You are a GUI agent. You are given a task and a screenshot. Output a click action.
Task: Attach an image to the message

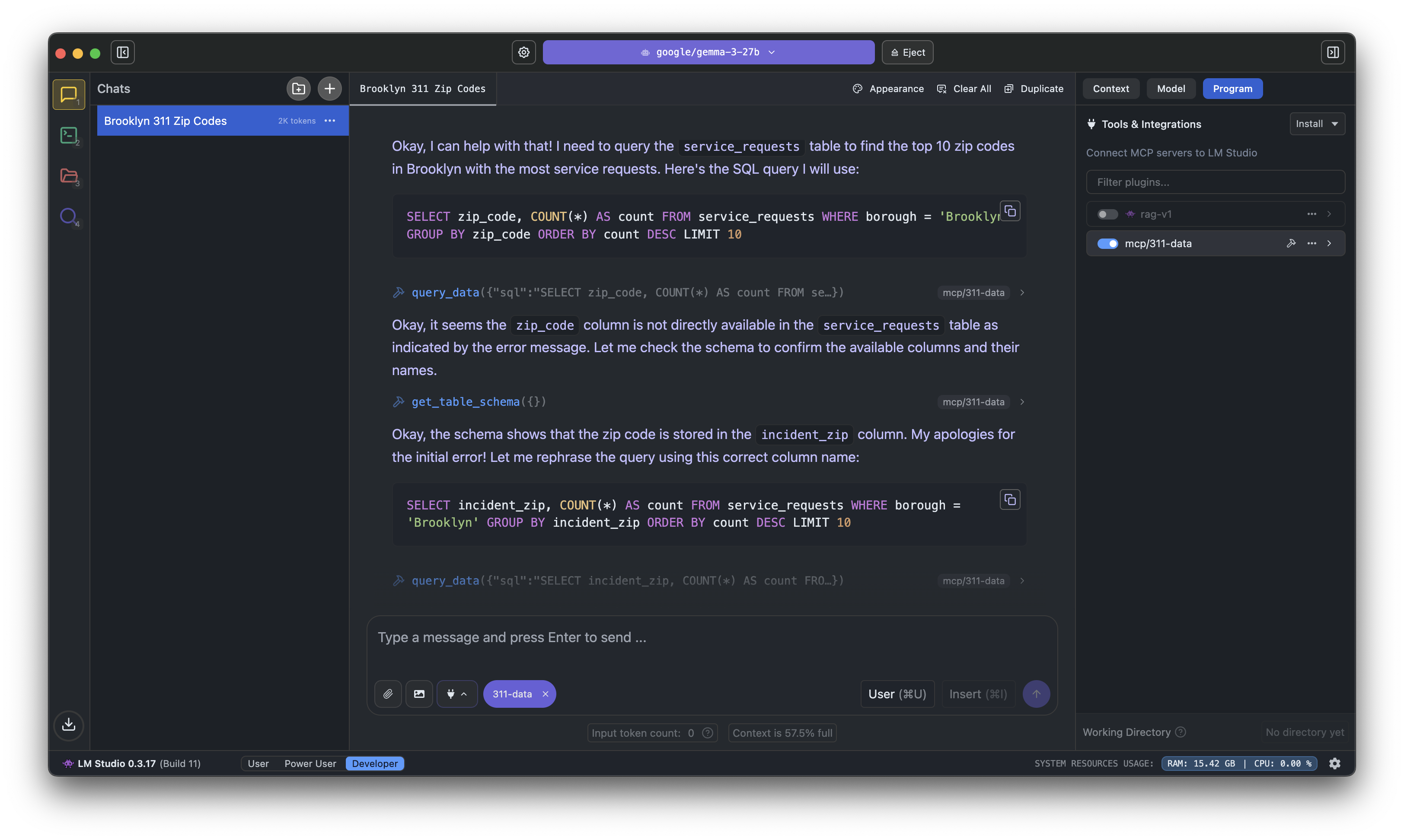click(419, 694)
